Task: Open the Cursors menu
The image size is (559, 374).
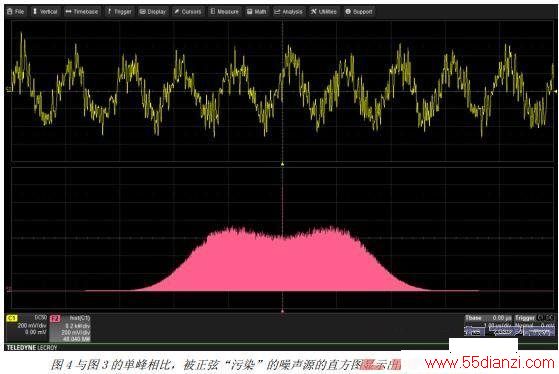Action: click(188, 12)
